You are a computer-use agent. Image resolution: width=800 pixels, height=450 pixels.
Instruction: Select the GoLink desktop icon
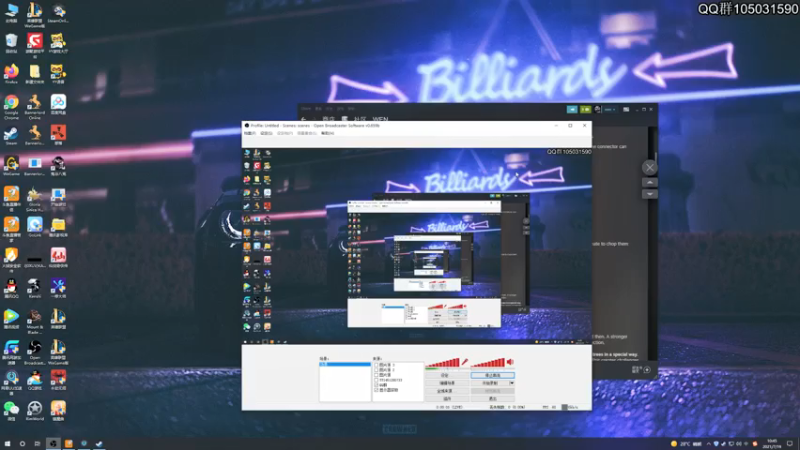point(35,227)
